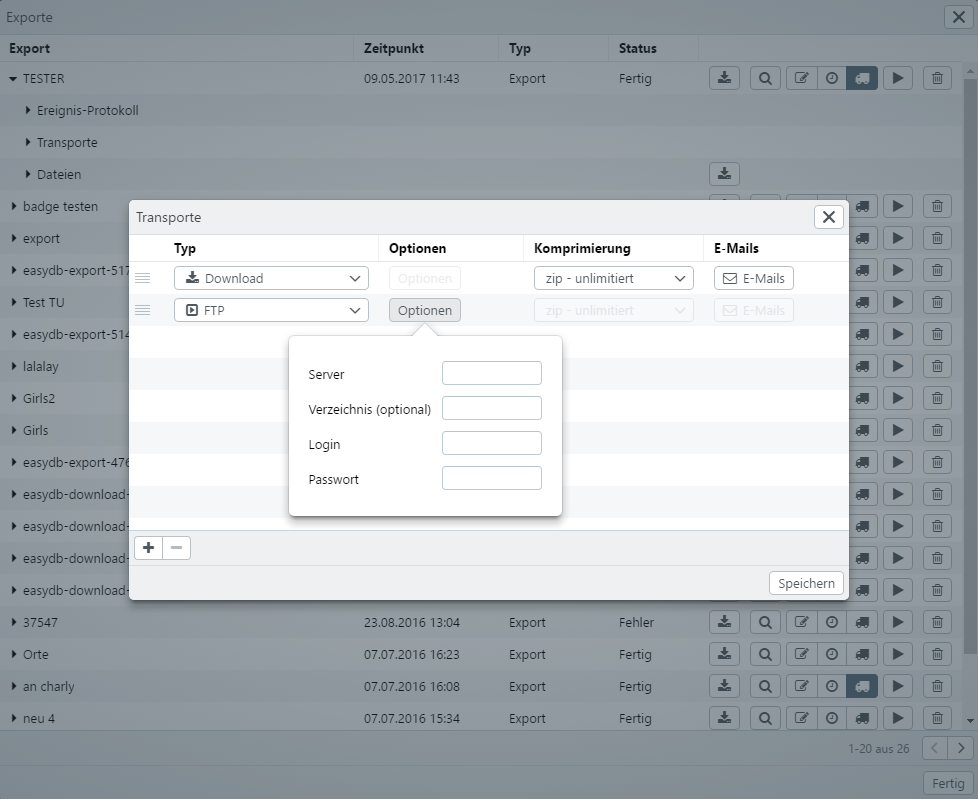The image size is (978, 799).
Task: Expand Ereignis-Protokoll node
Action: coord(27,110)
